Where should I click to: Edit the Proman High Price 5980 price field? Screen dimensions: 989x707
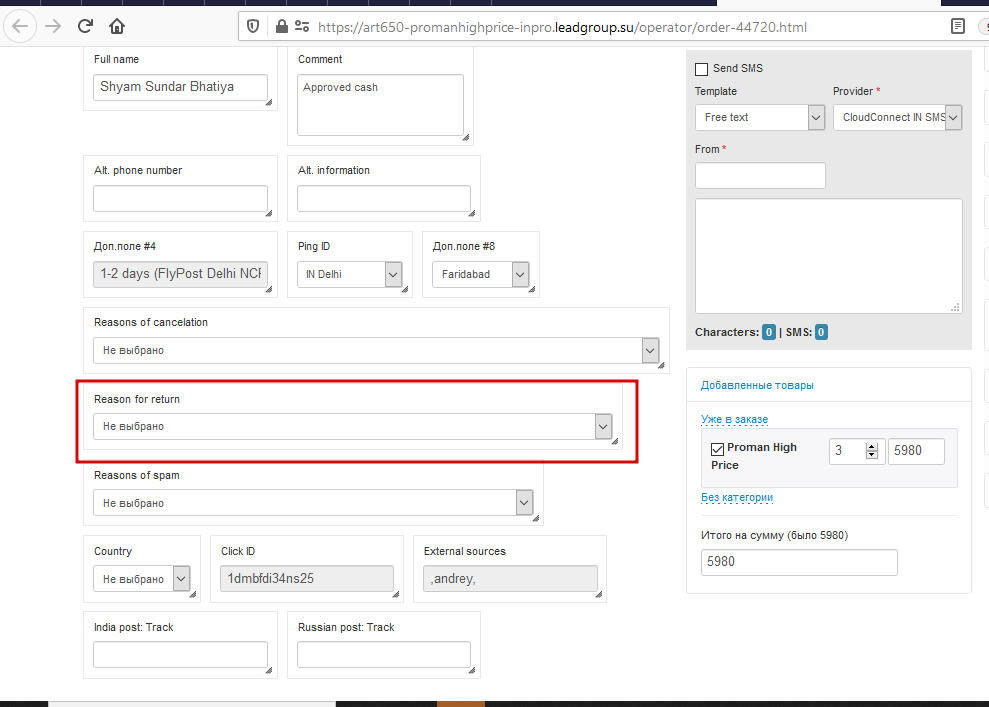tap(916, 451)
